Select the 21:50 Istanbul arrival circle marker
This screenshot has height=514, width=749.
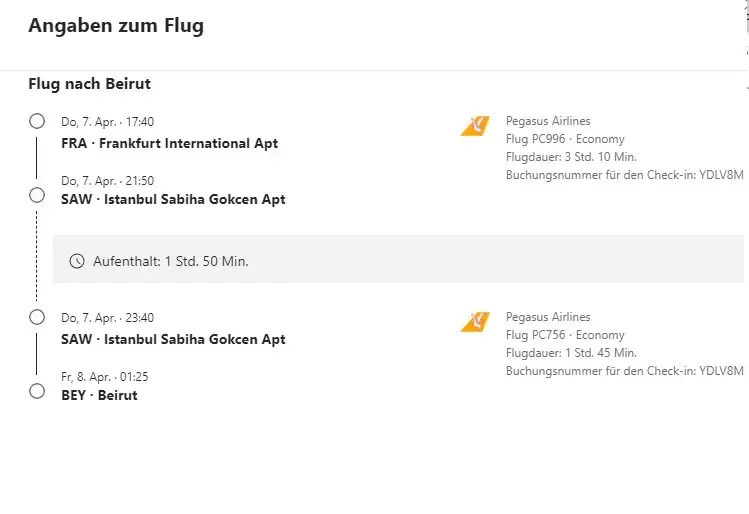pyautogui.click(x=37, y=195)
